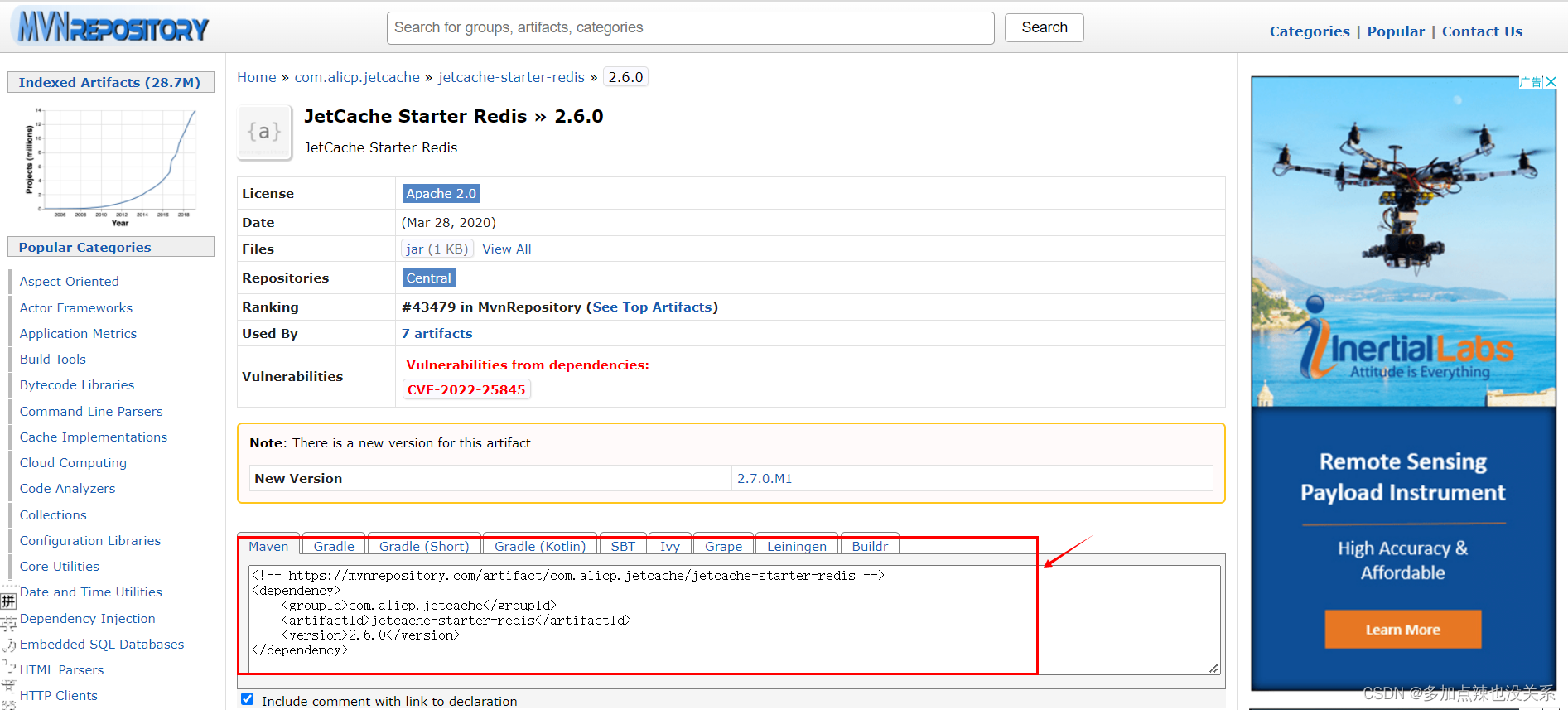Click the textarea resize handle

coord(1213,668)
